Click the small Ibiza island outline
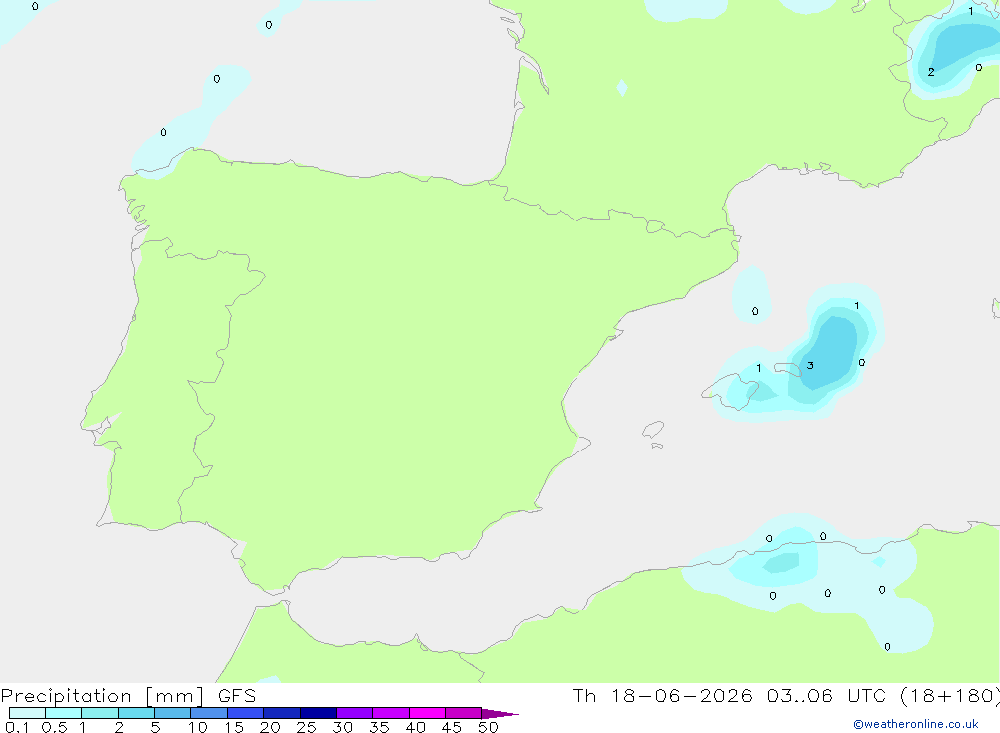 [x=653, y=430]
